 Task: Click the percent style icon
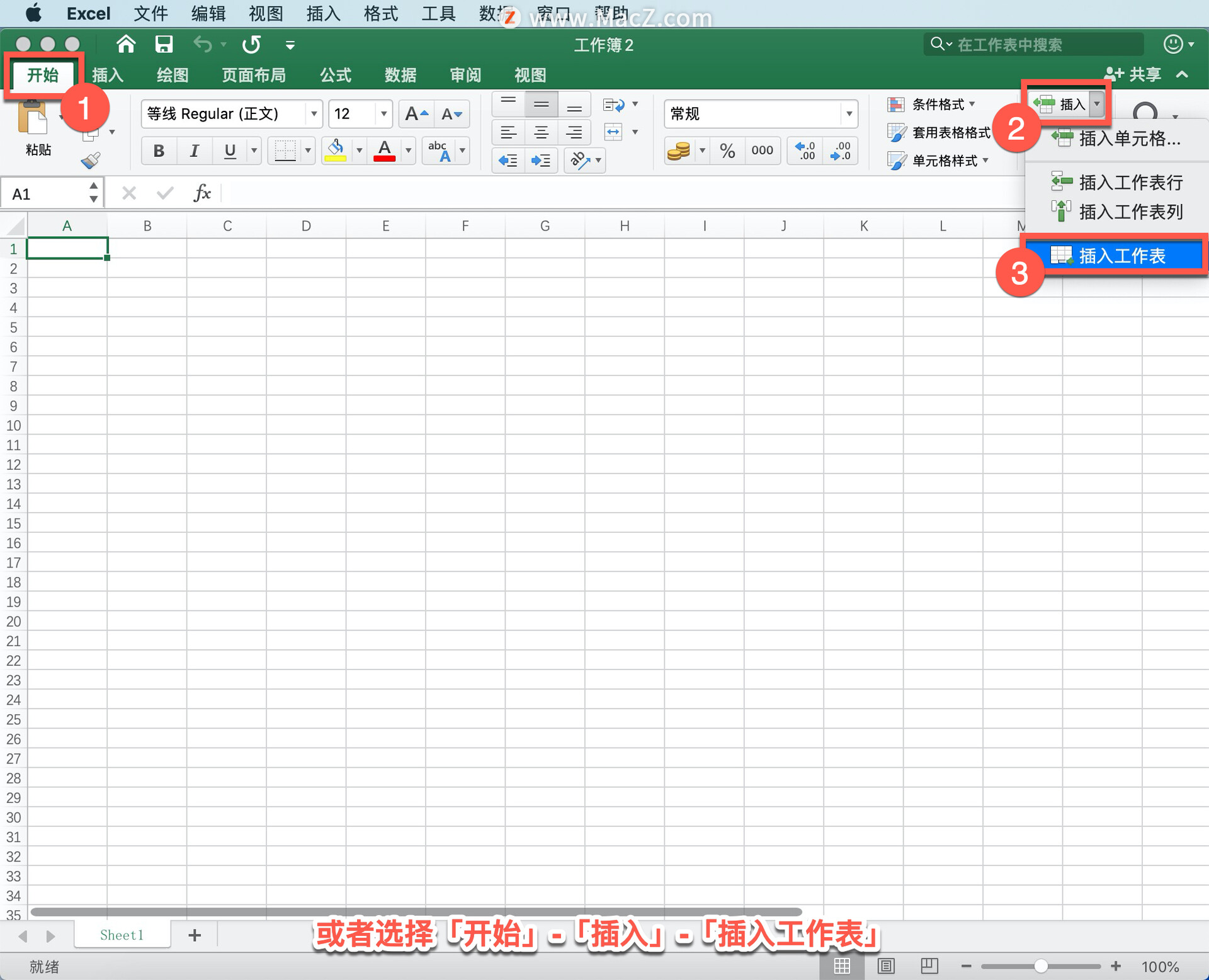click(x=727, y=151)
